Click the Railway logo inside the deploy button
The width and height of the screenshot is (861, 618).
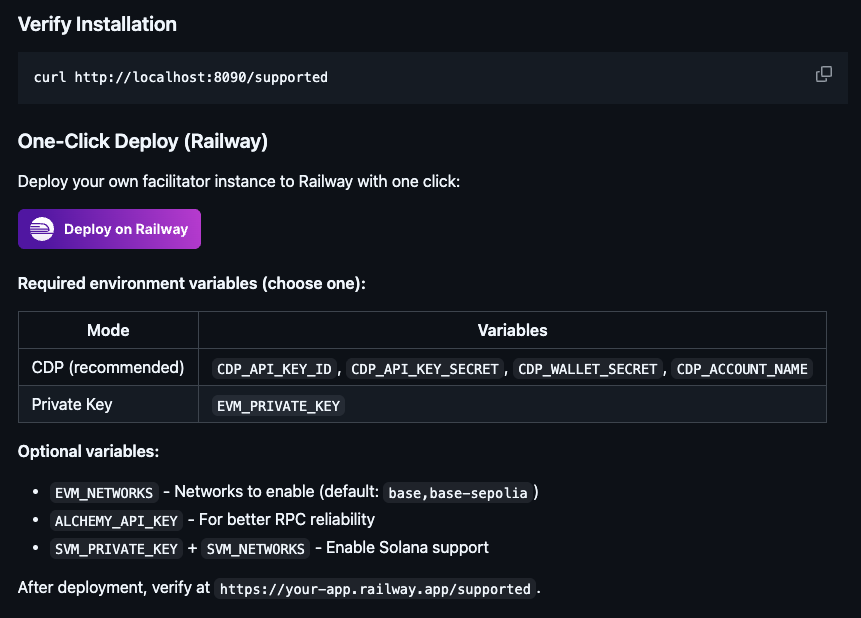click(40, 229)
